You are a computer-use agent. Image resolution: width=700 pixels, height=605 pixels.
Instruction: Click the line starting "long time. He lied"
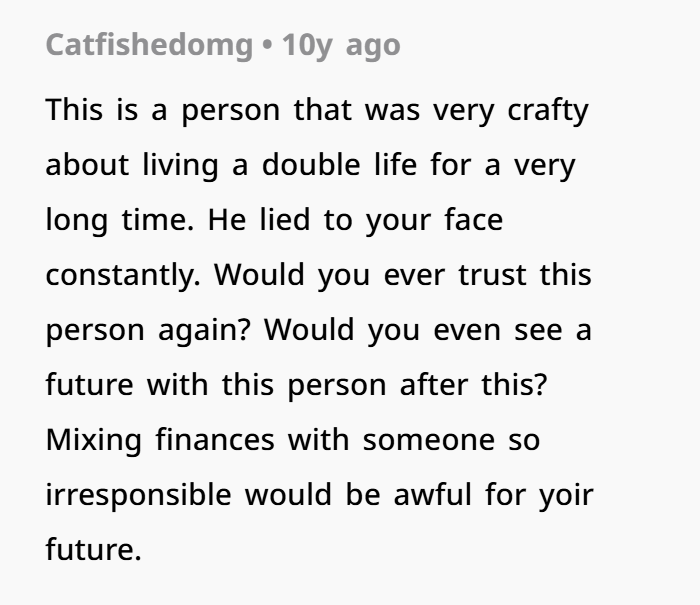point(273,219)
